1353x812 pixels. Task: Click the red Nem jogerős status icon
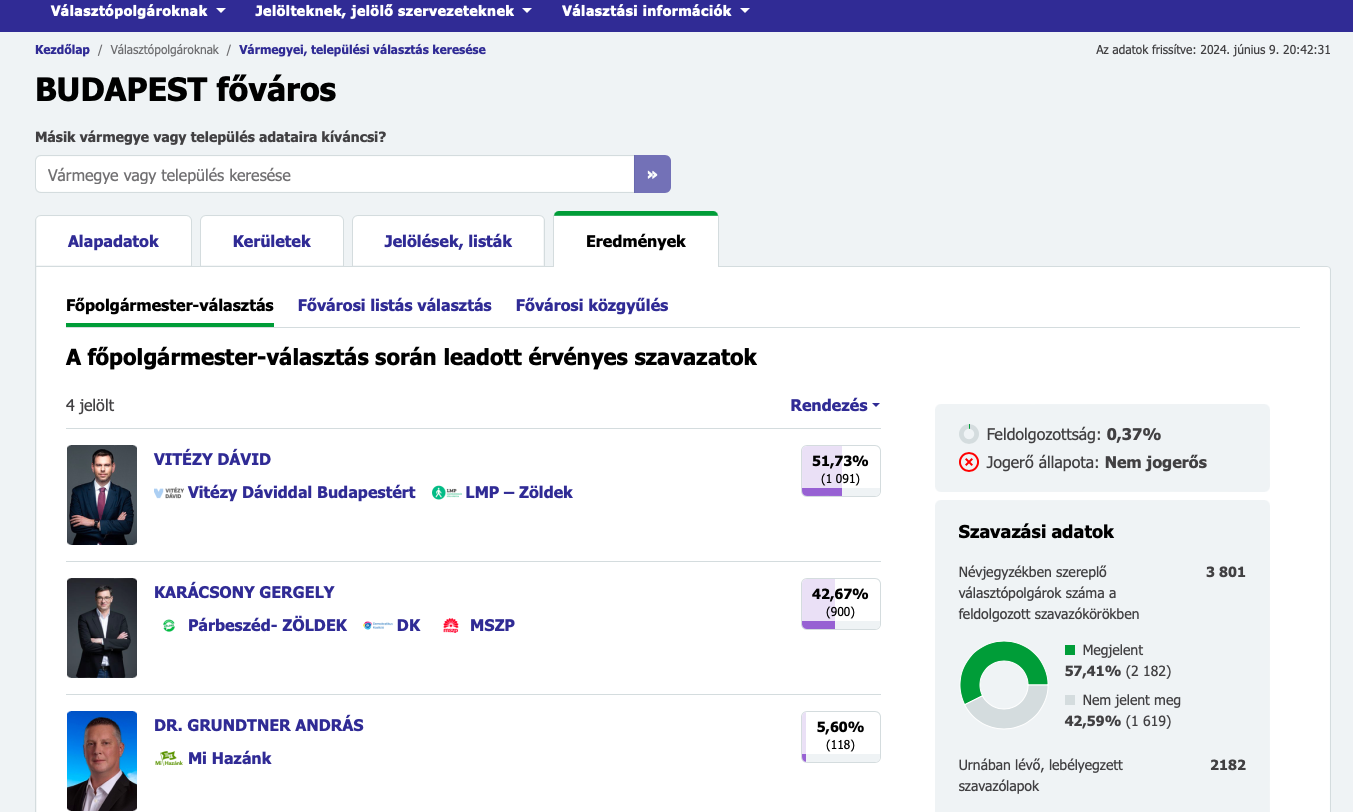pos(968,462)
